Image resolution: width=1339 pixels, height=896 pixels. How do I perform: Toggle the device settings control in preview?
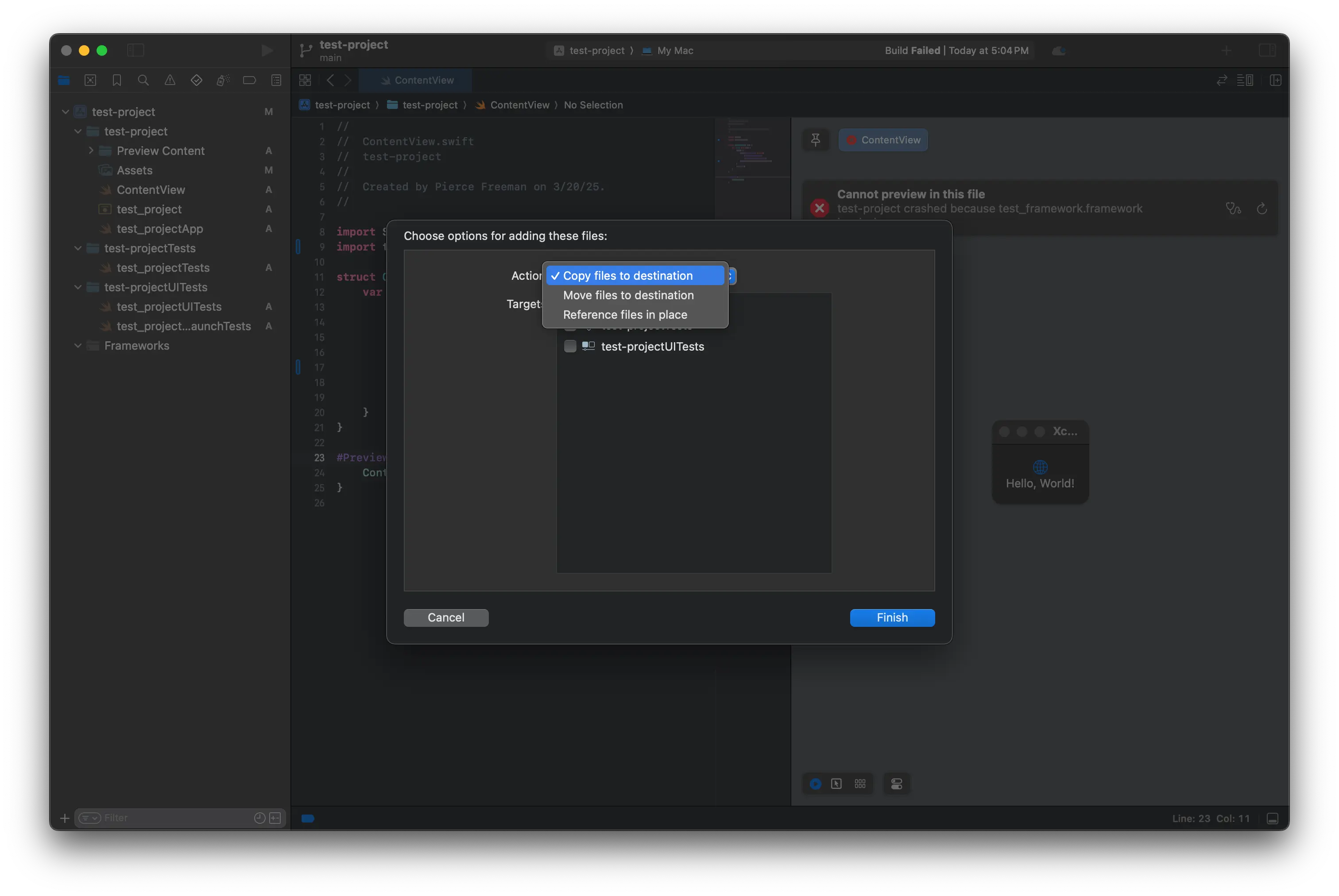point(896,784)
